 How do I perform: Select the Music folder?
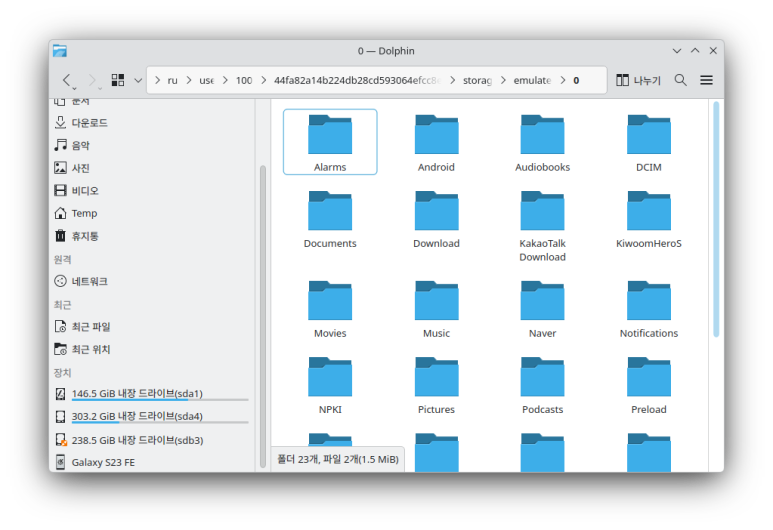(436, 308)
